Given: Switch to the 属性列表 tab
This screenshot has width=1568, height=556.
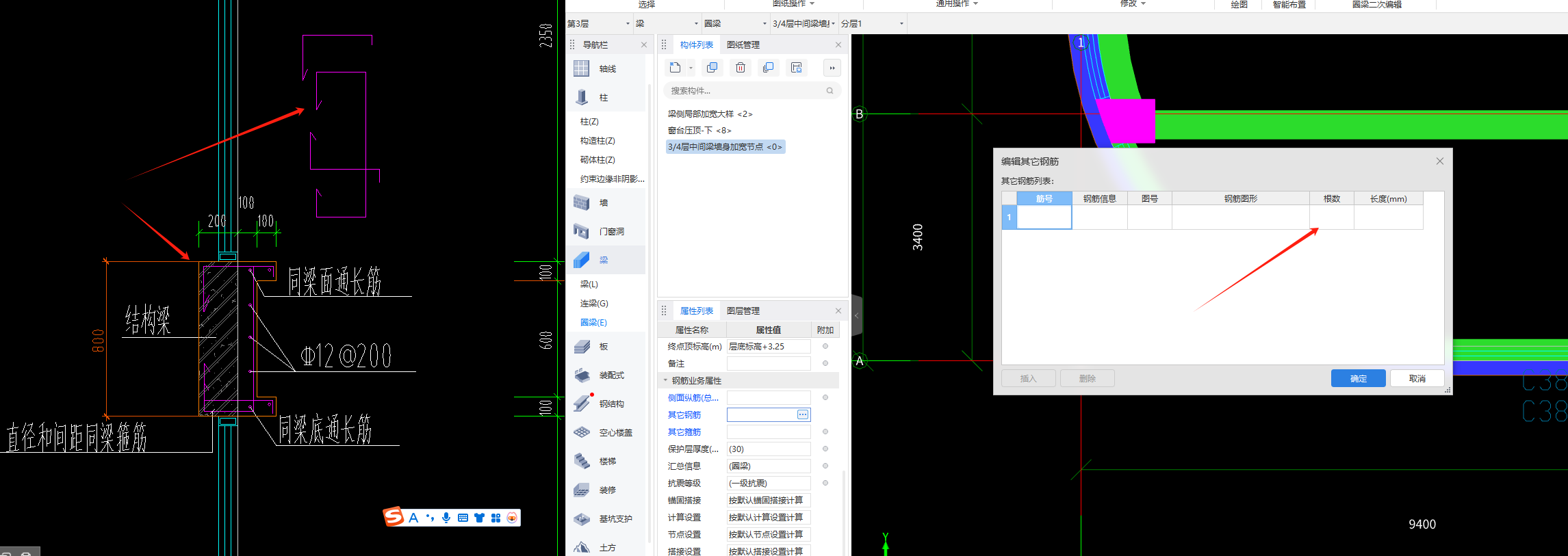Looking at the screenshot, I should pyautogui.click(x=697, y=310).
